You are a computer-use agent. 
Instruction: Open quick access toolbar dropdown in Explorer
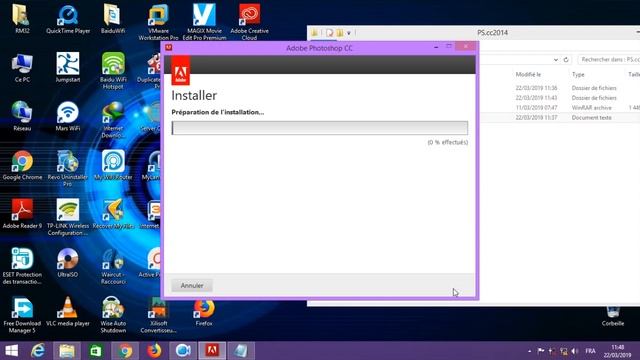pyautogui.click(x=349, y=33)
